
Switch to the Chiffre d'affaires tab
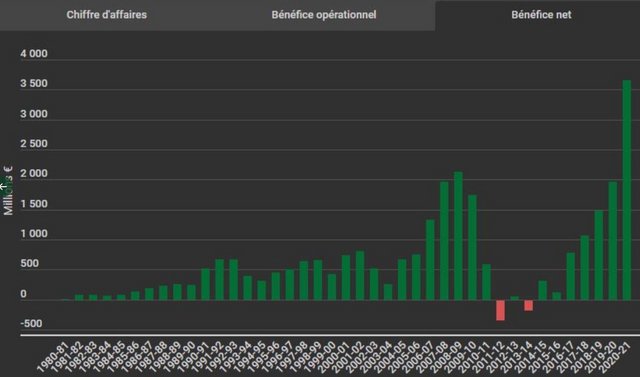(107, 15)
